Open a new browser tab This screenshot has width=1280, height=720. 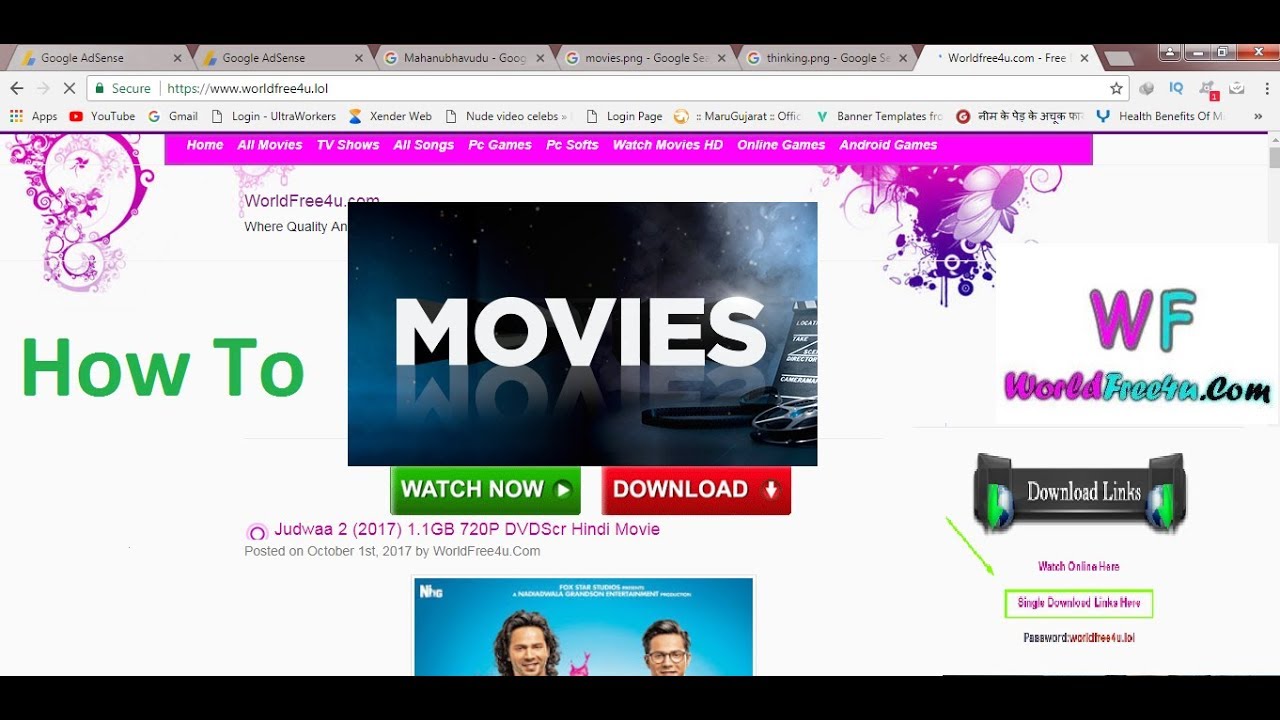tap(1118, 59)
